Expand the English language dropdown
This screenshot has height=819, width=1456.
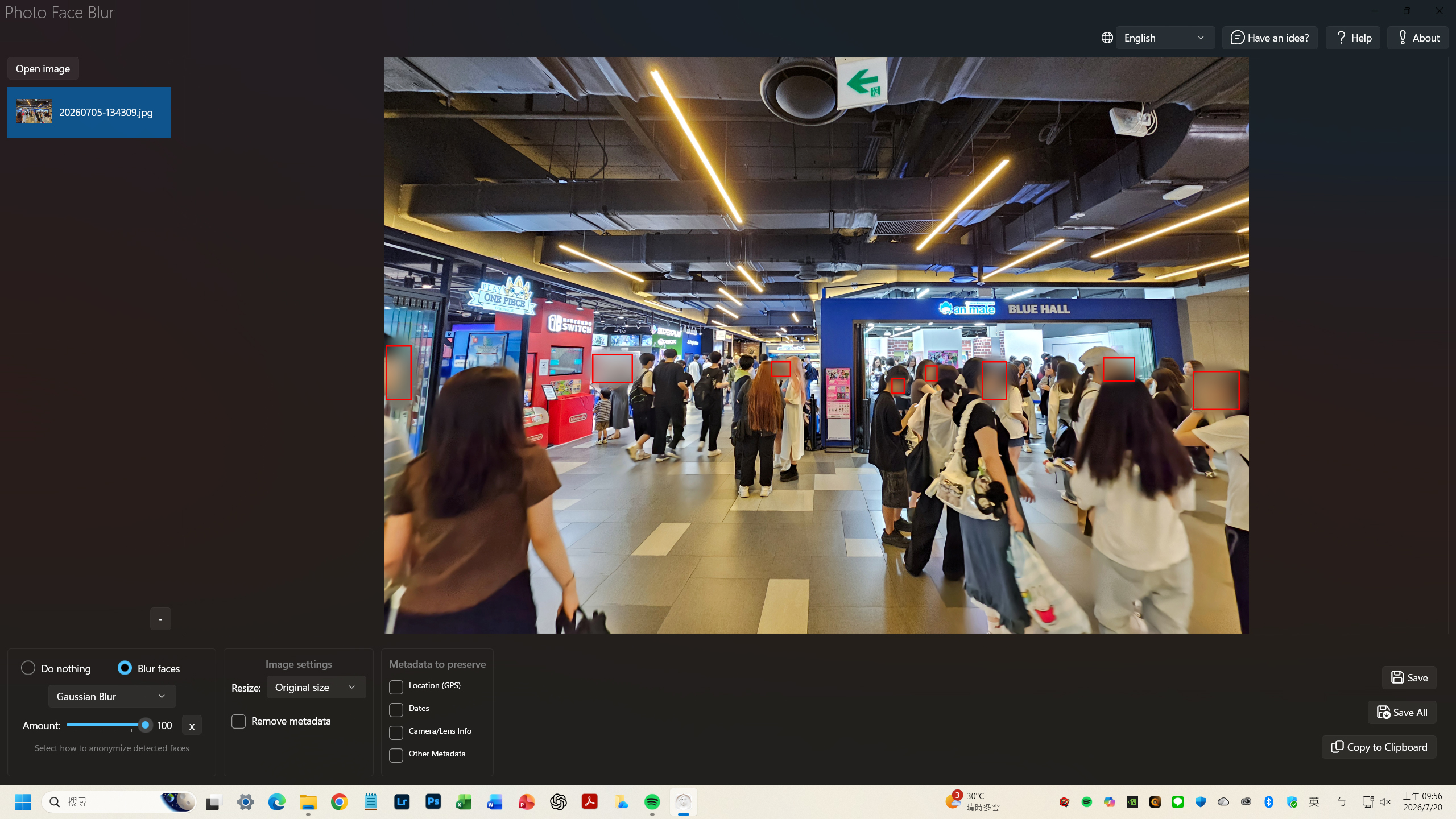(x=1165, y=38)
